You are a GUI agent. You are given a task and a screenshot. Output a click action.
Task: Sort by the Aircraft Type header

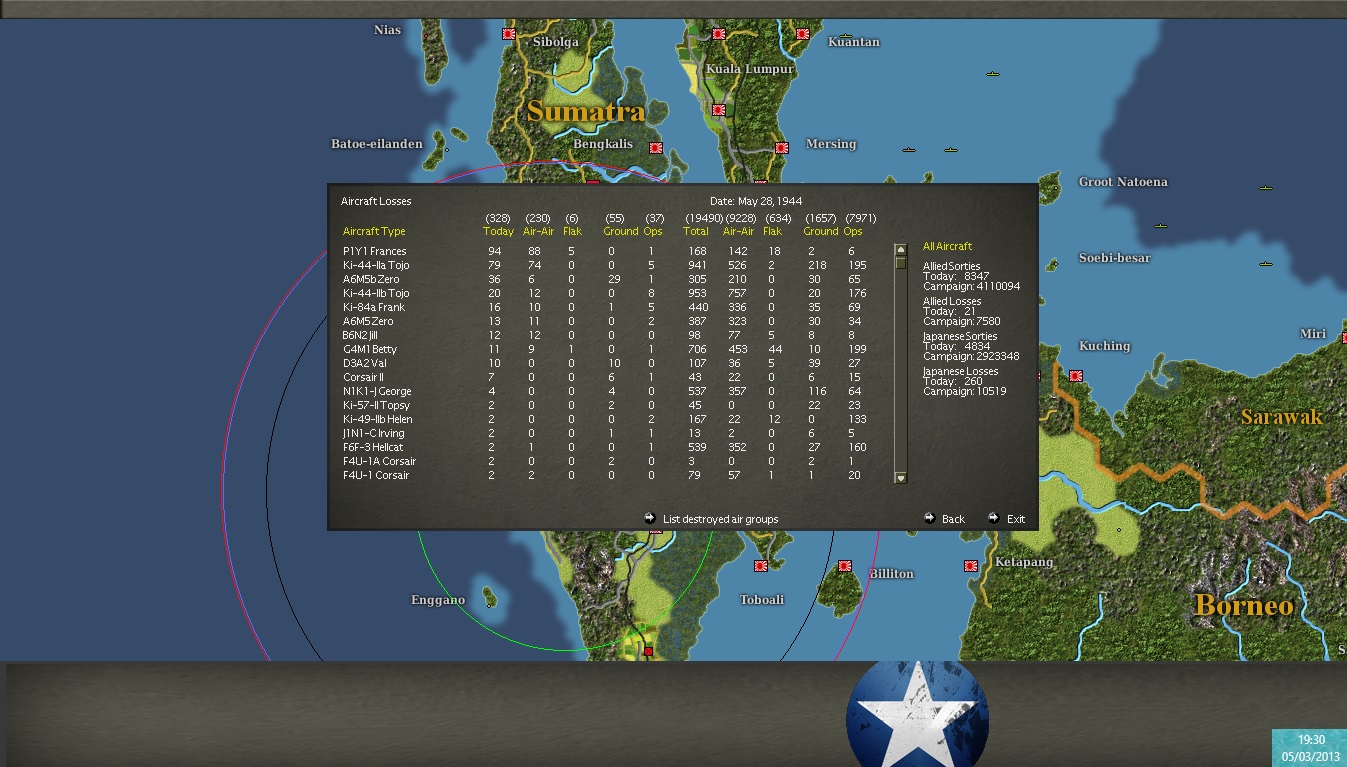click(x=374, y=232)
